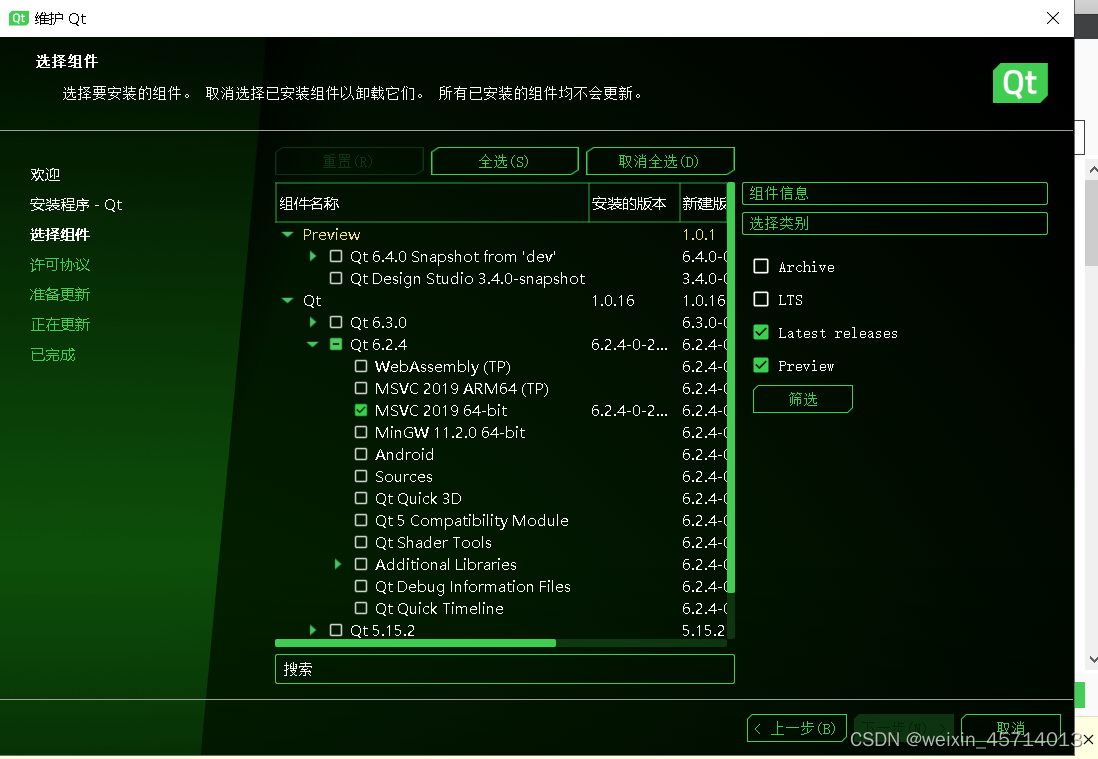Viewport: 1098px width, 759px height.
Task: Check the MSVC 2019 ARM64 (TP) checkbox
Action: pos(361,388)
